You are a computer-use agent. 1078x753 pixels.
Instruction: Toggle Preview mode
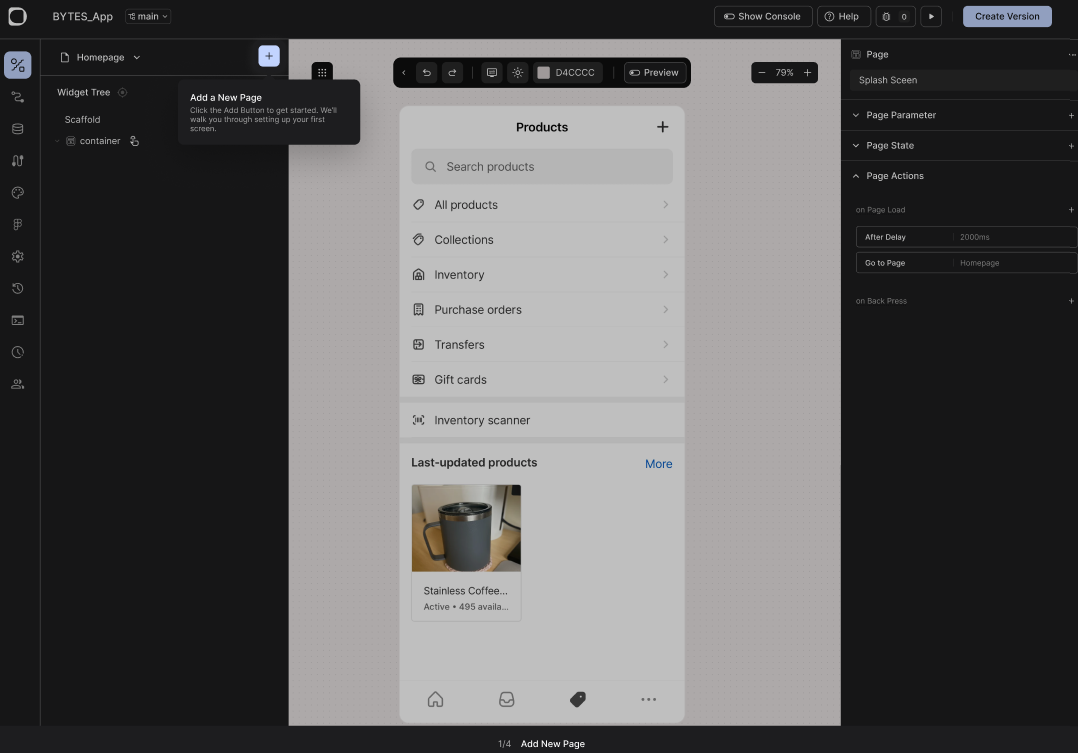click(654, 72)
